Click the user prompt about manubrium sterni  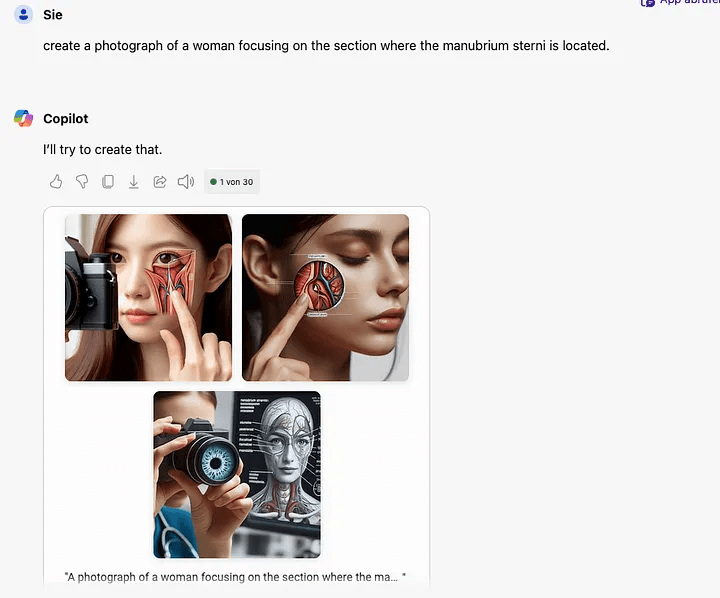(326, 46)
